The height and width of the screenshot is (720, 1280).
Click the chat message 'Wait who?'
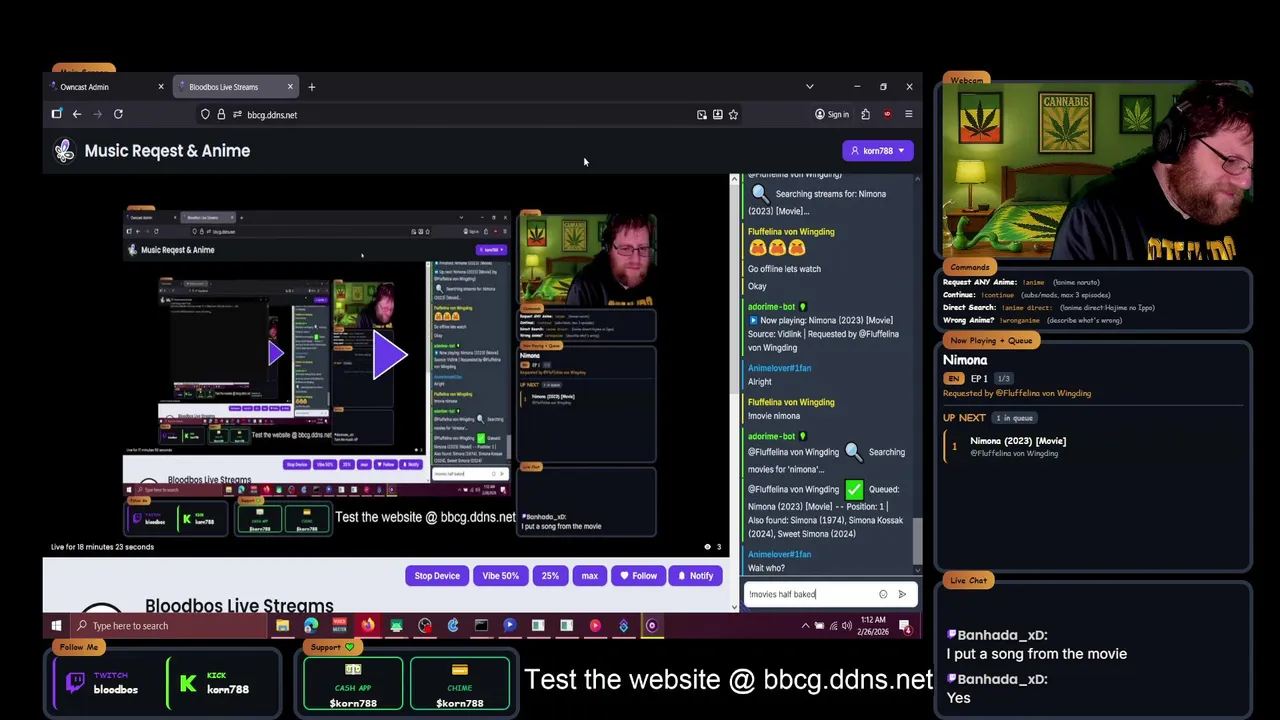coord(766,568)
